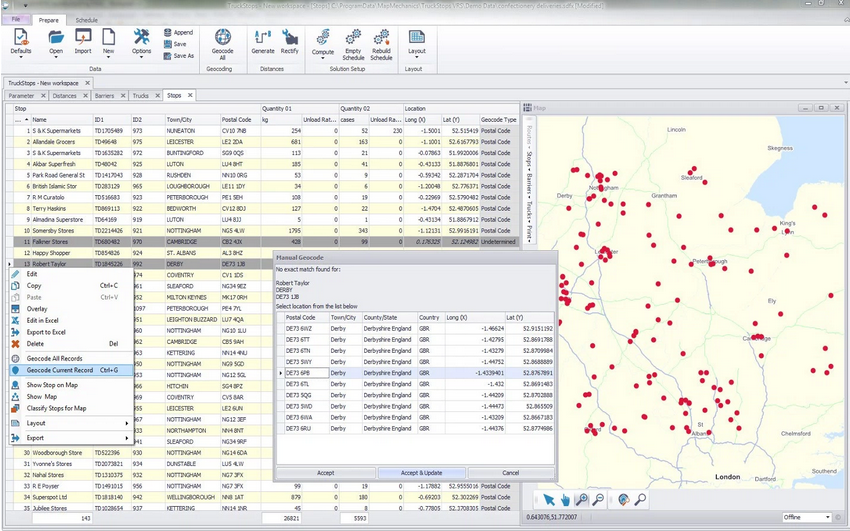The width and height of the screenshot is (850, 531).
Task: Select the DE73 6TL postal code row
Action: coord(299,383)
